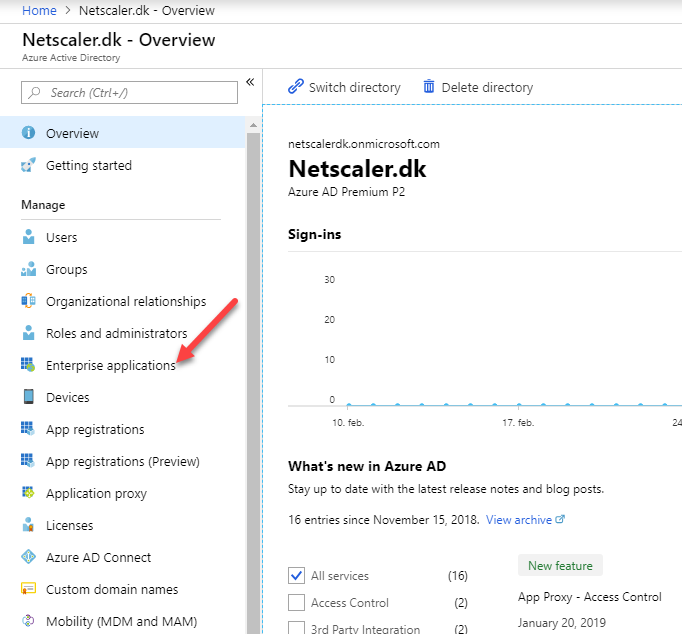Open Groups via its people icon
The image size is (682, 634).
pyautogui.click(x=29, y=269)
